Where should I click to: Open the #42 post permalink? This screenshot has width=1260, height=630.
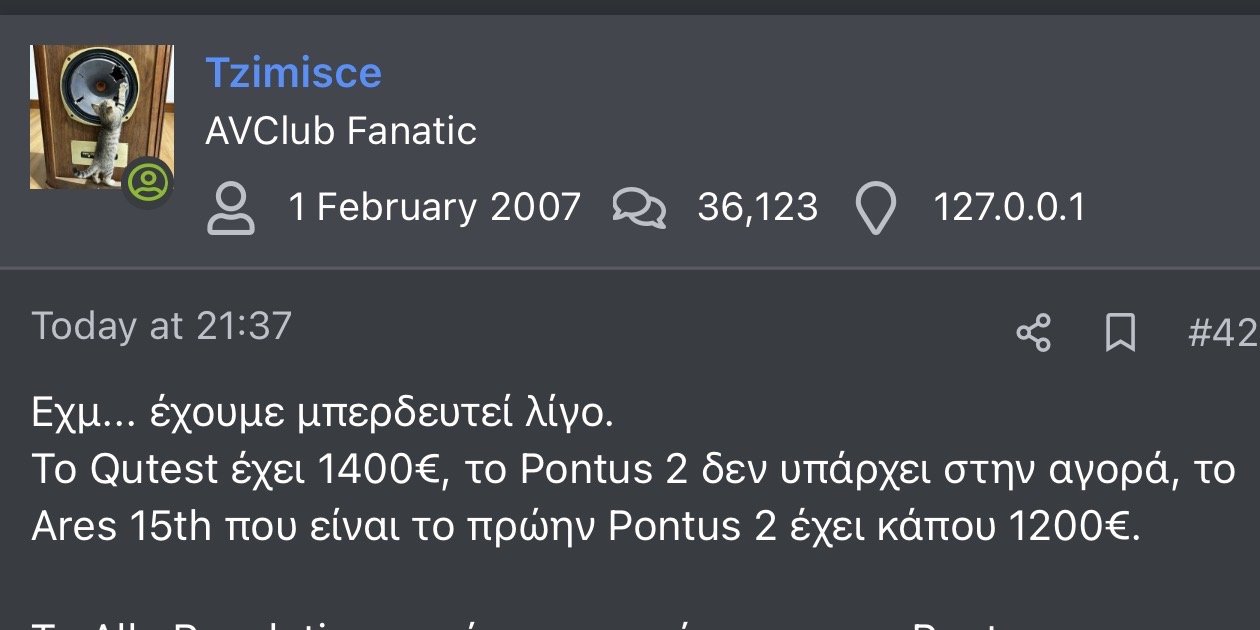pyautogui.click(x=1221, y=332)
